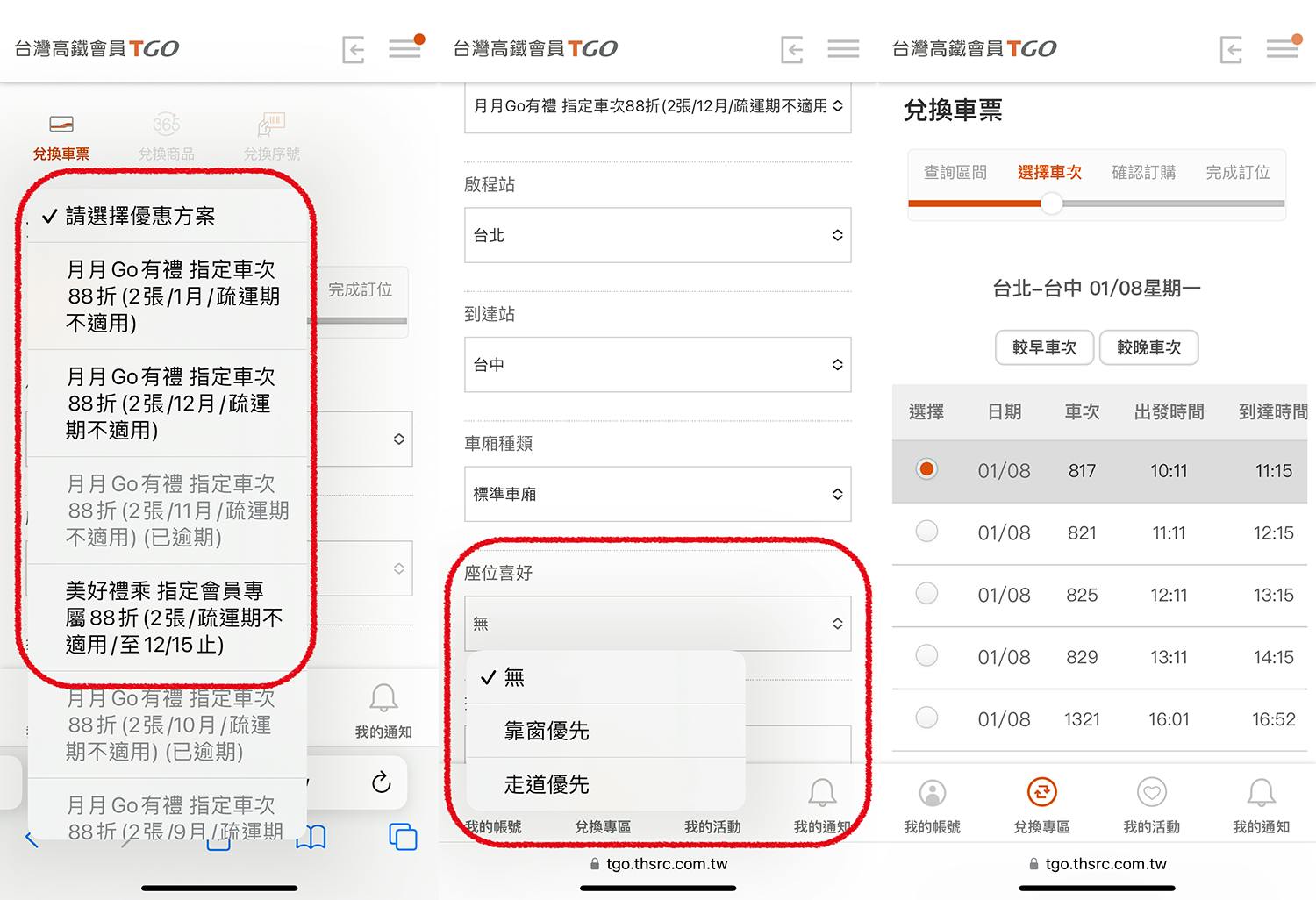Open 我的帳號 icon in right screen
1316x900 pixels.
(933, 792)
